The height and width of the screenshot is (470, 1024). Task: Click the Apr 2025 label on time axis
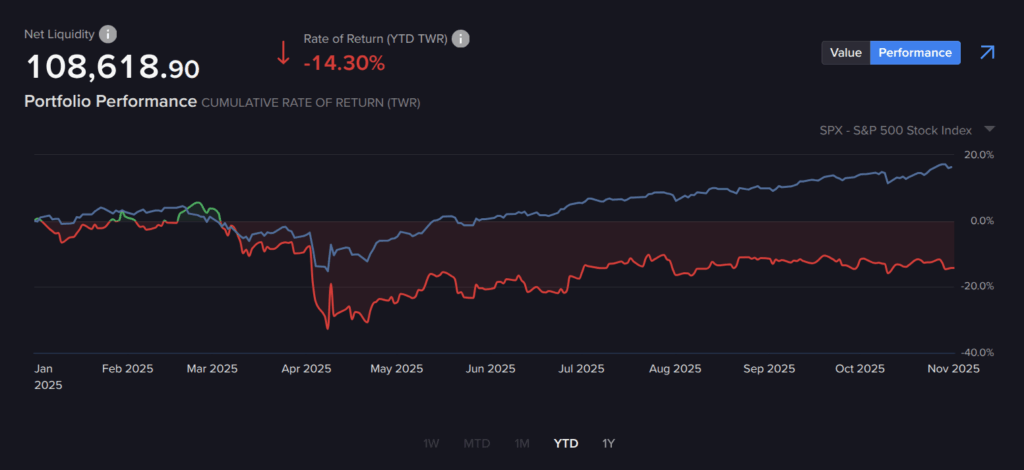304,369
